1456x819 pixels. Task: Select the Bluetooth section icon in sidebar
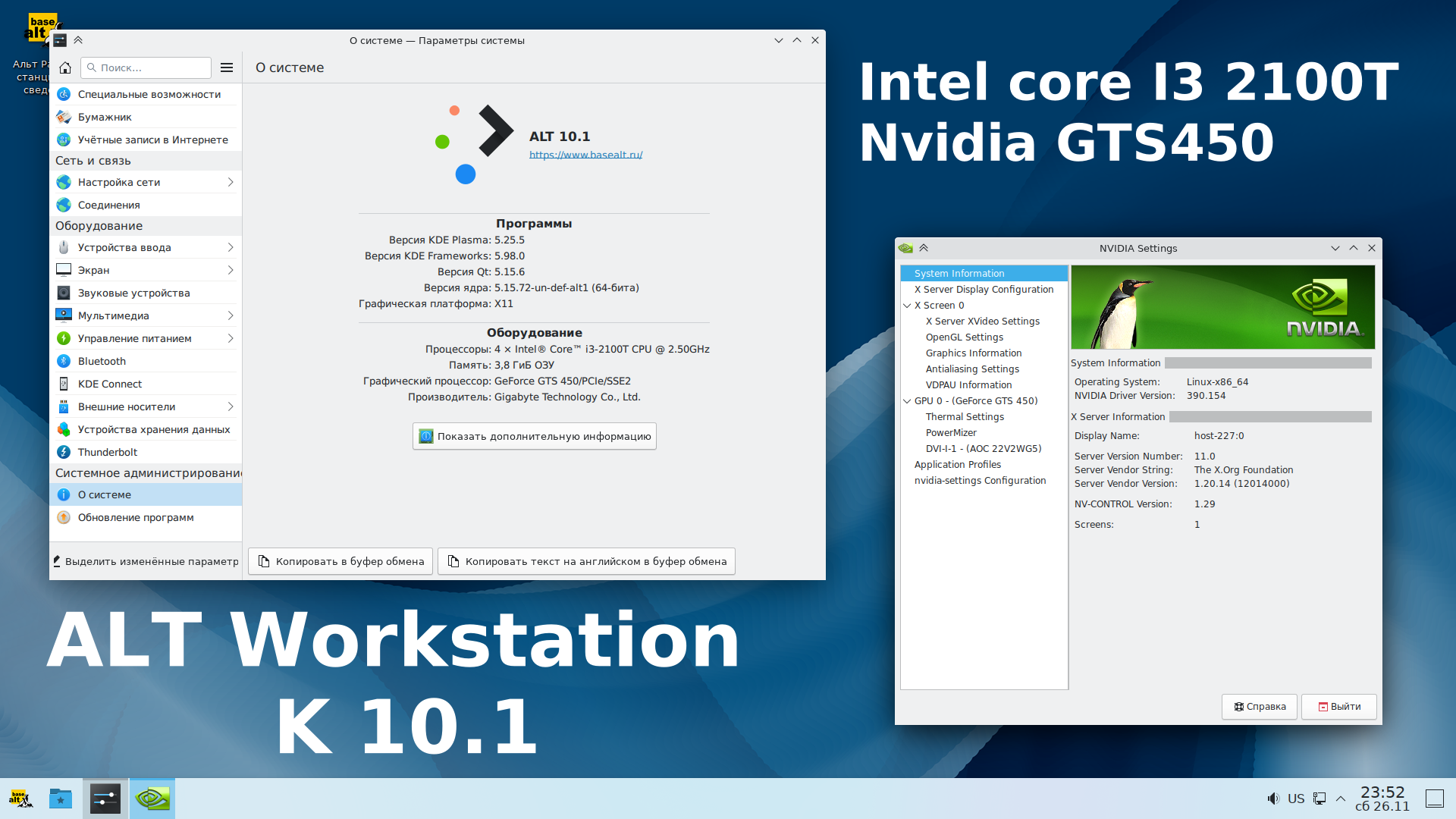pyautogui.click(x=64, y=360)
